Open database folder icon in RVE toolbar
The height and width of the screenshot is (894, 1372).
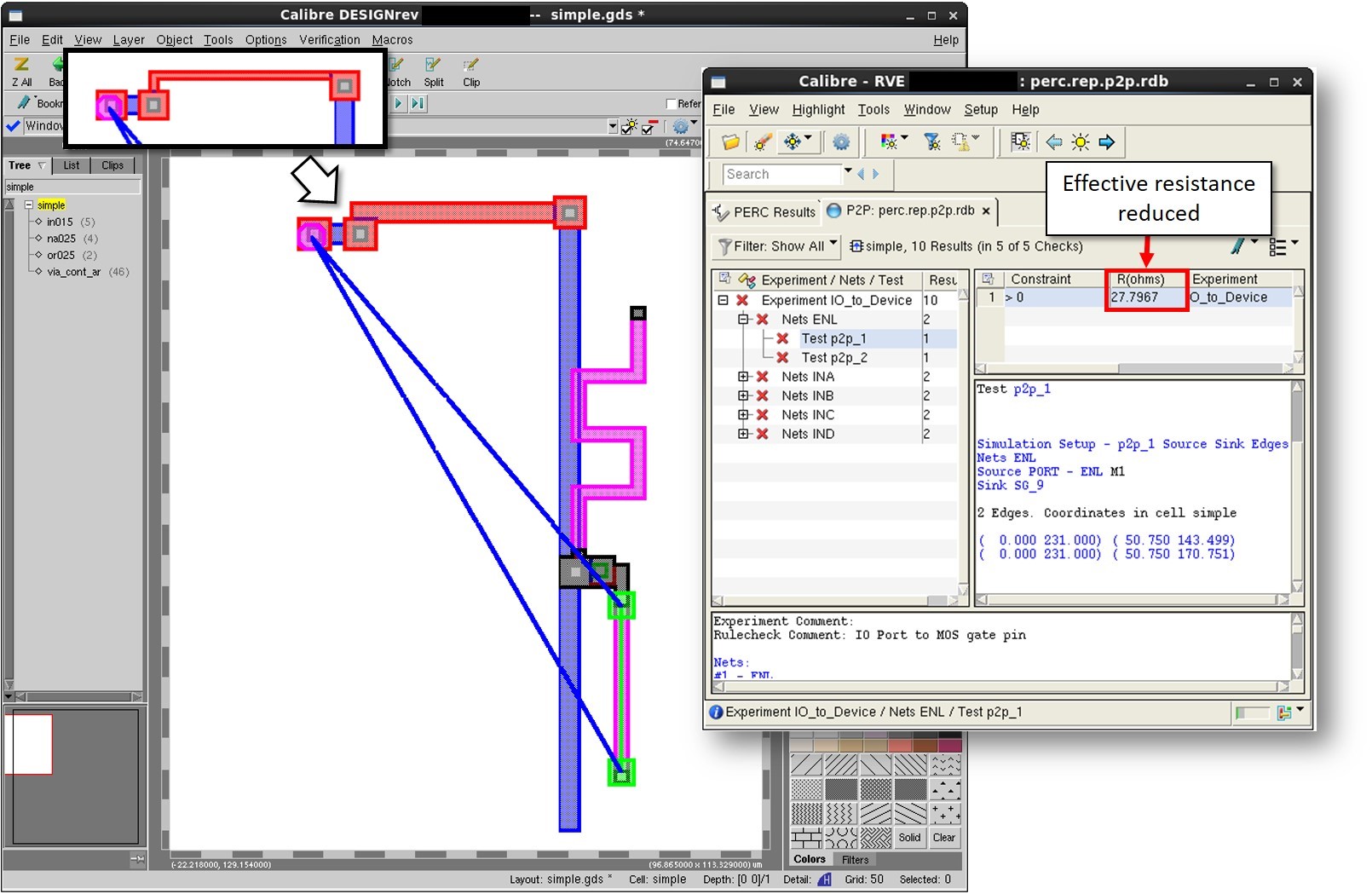pos(730,142)
